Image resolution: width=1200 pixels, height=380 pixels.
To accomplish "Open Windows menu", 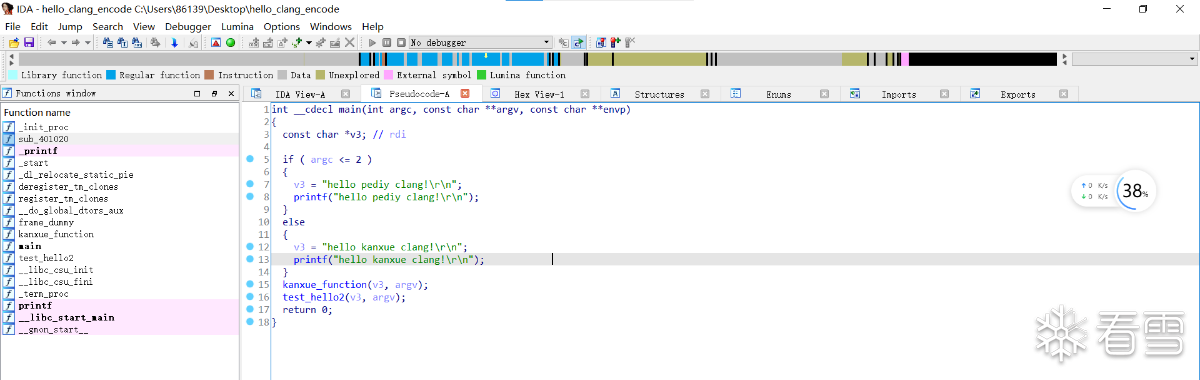I will tap(331, 26).
